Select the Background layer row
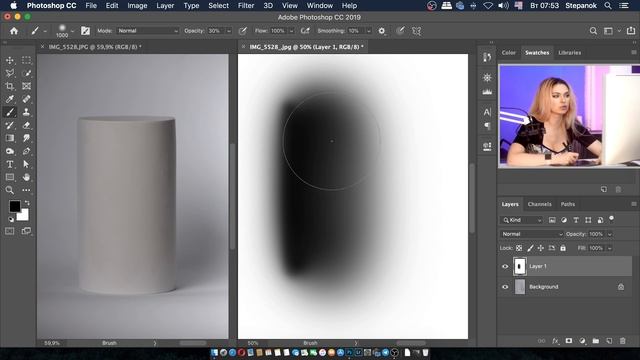Viewport: 640px width, 360px height. 565,287
